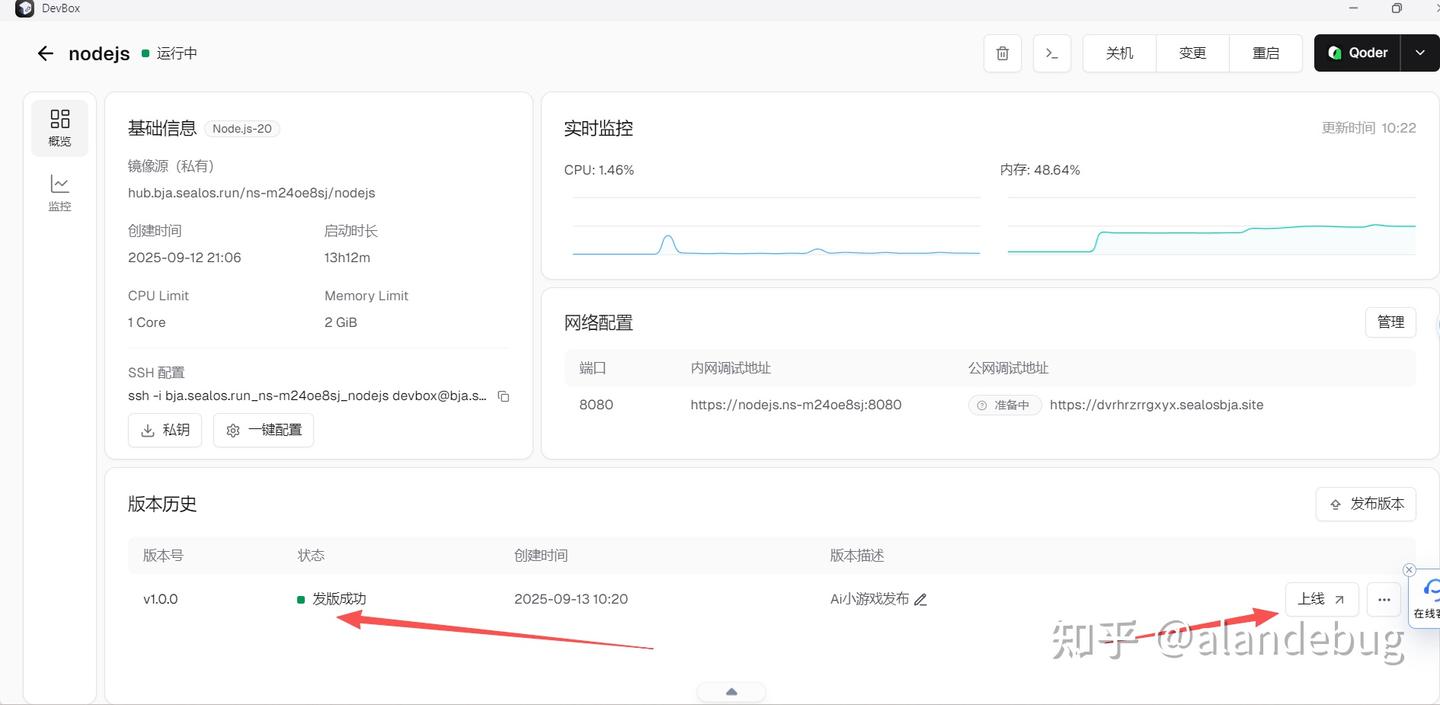Open the 网络配置 管理 management page
The height and width of the screenshot is (705, 1440).
(x=1390, y=322)
